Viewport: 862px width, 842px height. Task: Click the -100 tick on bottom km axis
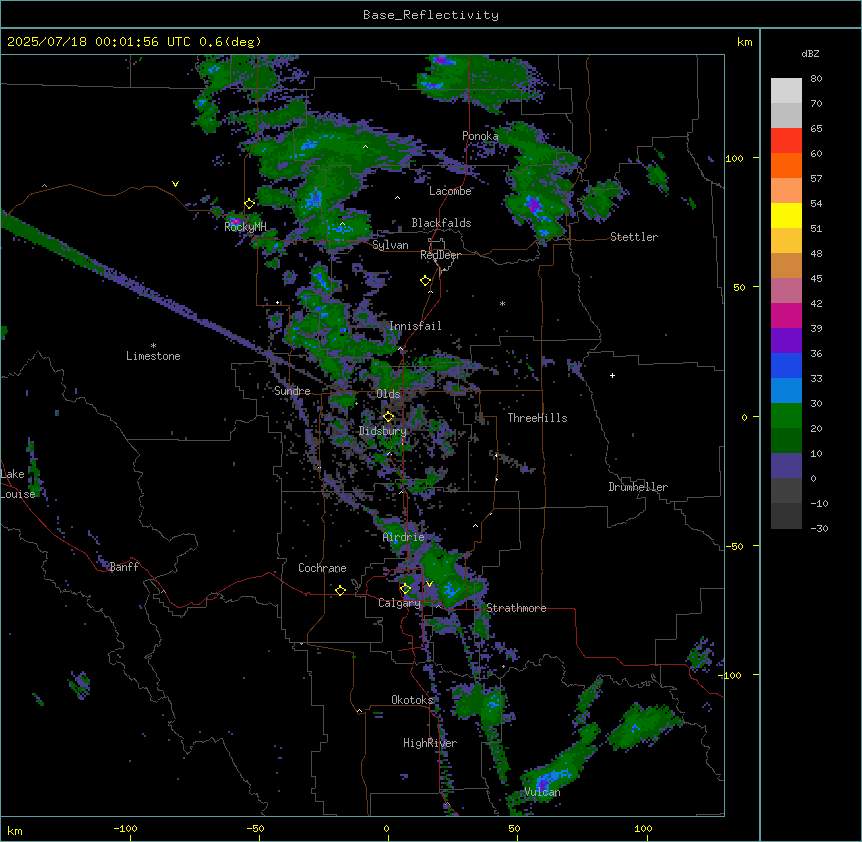tap(125, 828)
